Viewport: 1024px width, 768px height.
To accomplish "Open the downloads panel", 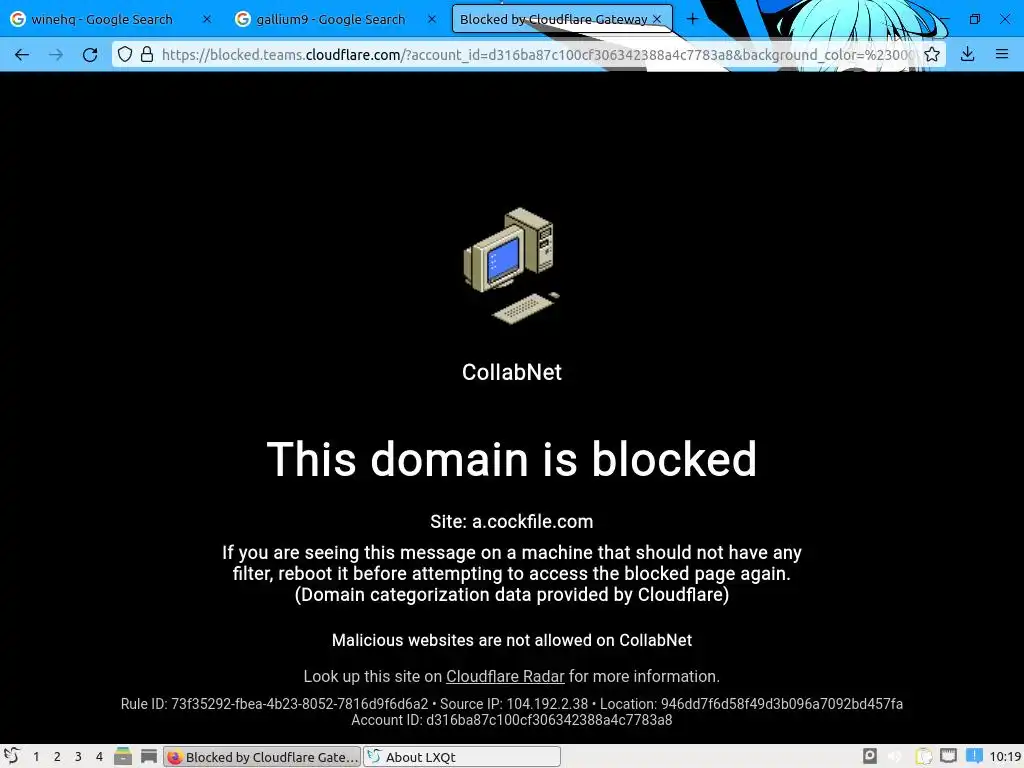I will pos(968,55).
